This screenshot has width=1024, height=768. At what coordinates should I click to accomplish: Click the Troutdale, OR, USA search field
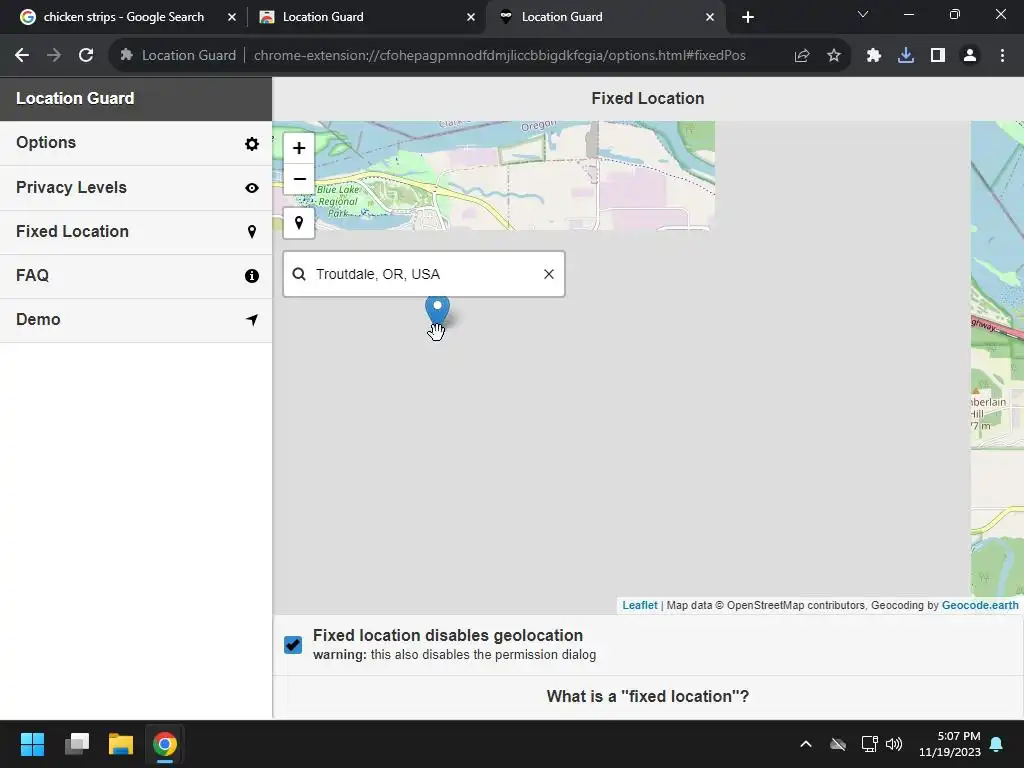point(424,274)
